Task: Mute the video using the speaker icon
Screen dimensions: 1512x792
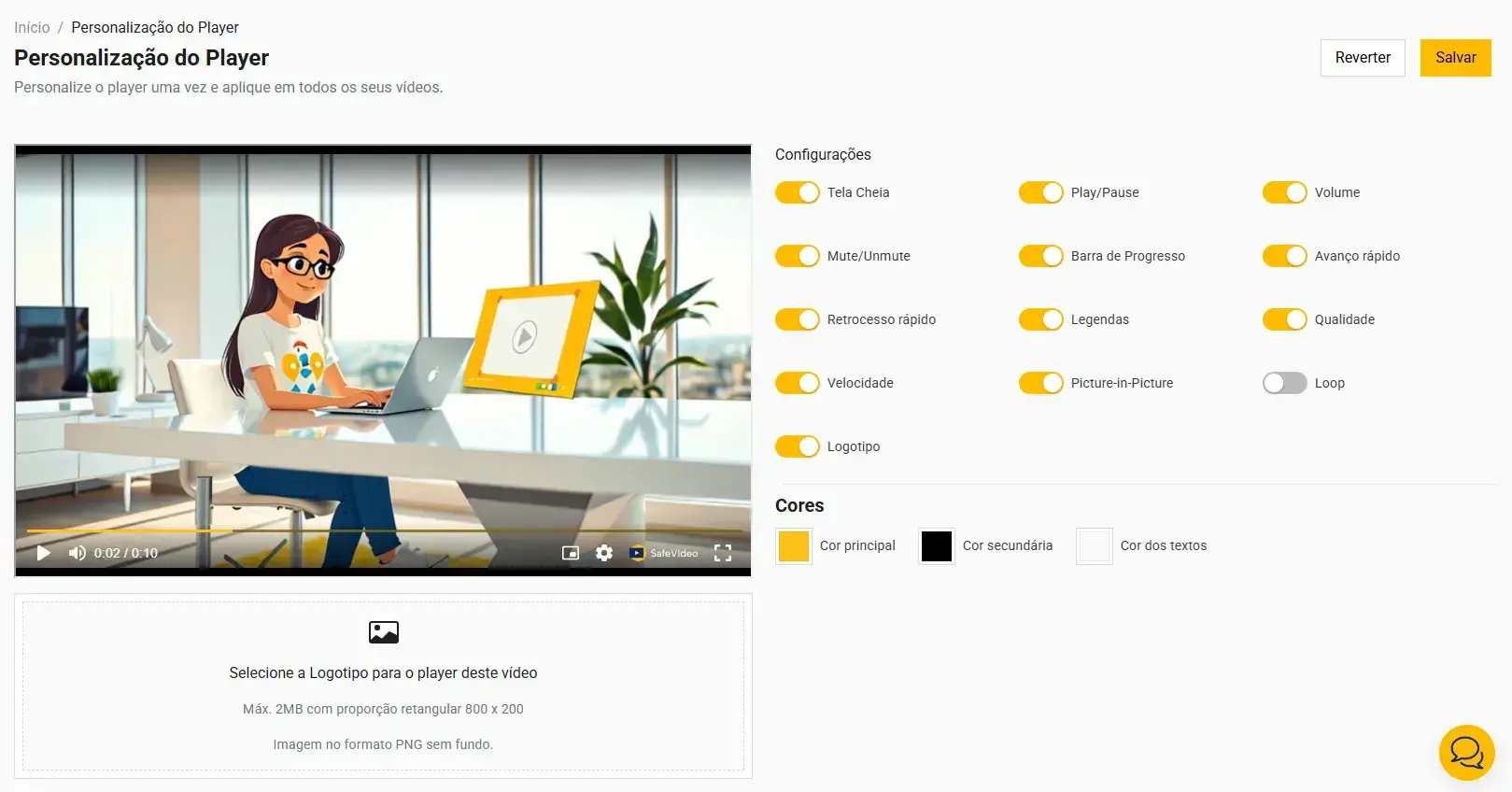Action: (77, 553)
